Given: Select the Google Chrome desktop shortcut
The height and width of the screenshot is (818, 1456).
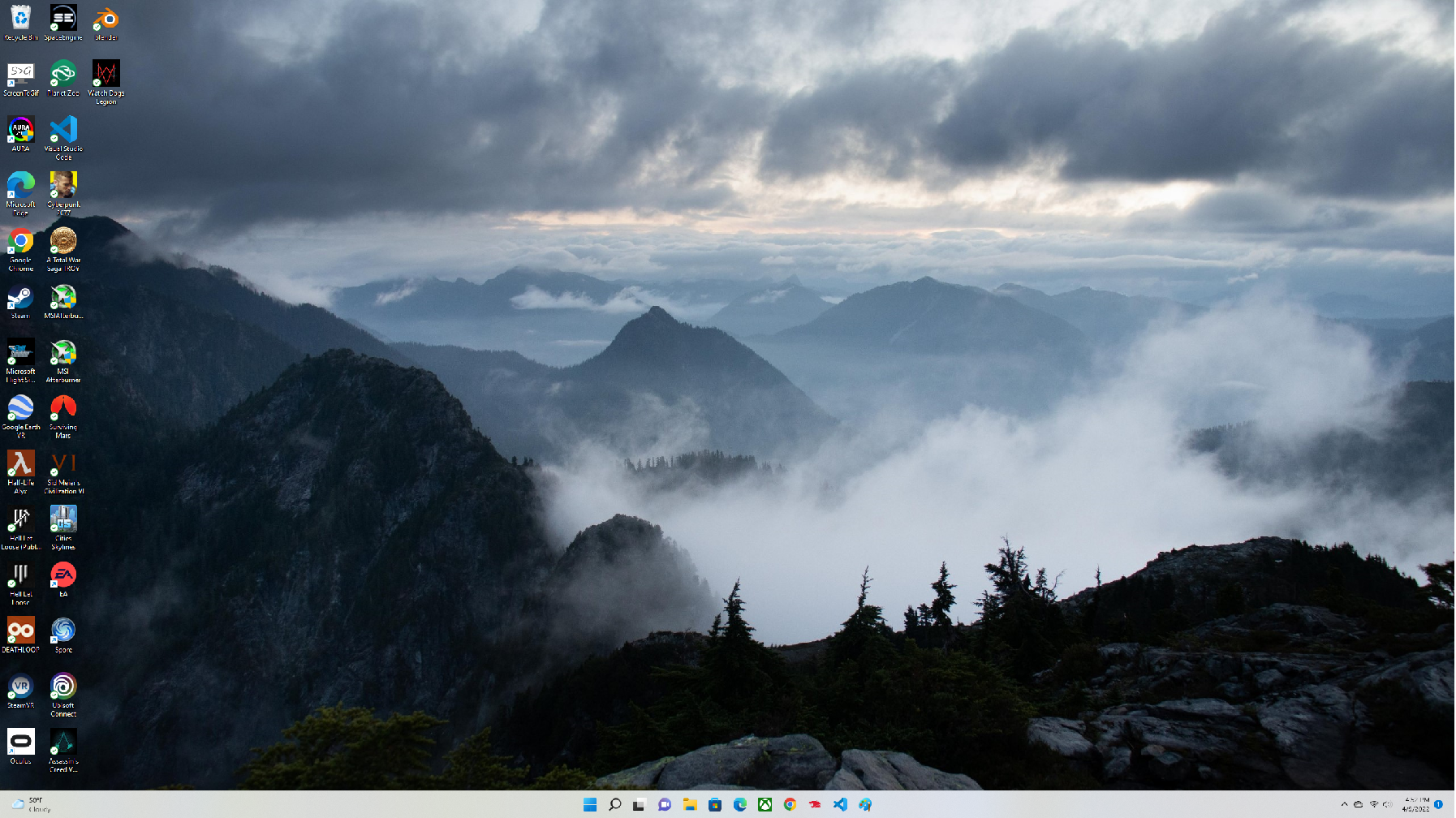Looking at the screenshot, I should tap(20, 250).
